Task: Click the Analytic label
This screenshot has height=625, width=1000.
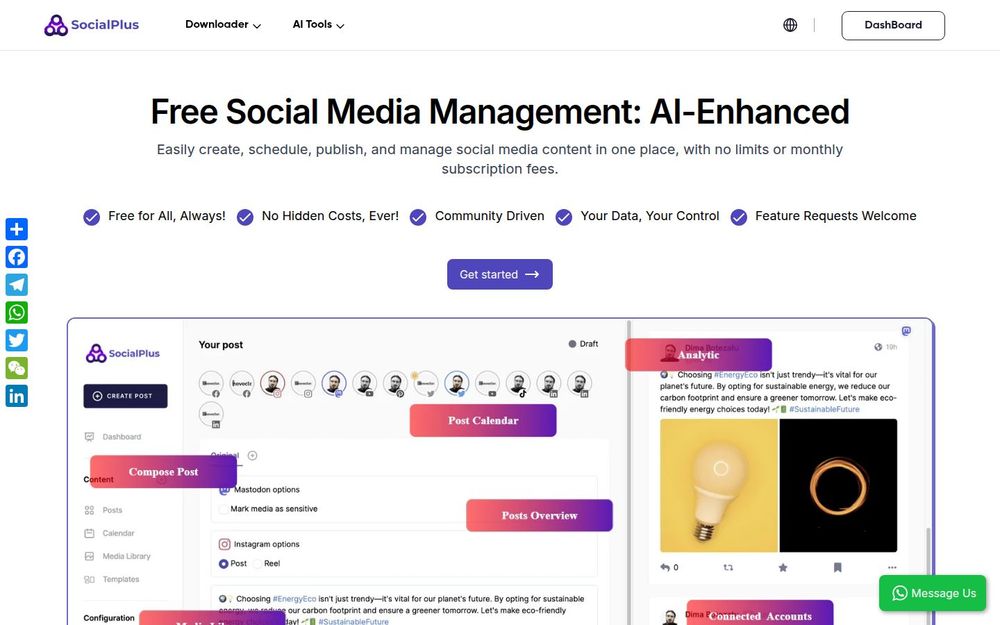Action: pos(698,355)
